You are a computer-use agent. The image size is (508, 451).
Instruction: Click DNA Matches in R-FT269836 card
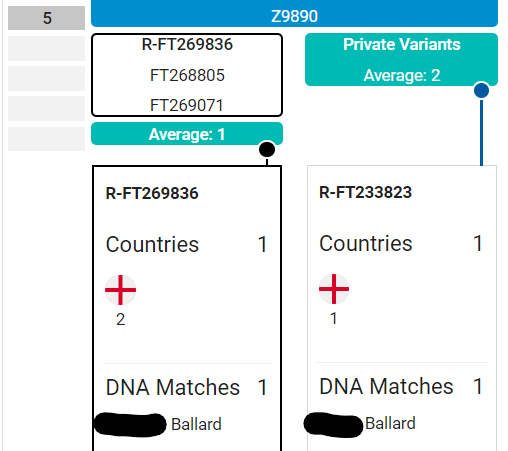click(173, 387)
